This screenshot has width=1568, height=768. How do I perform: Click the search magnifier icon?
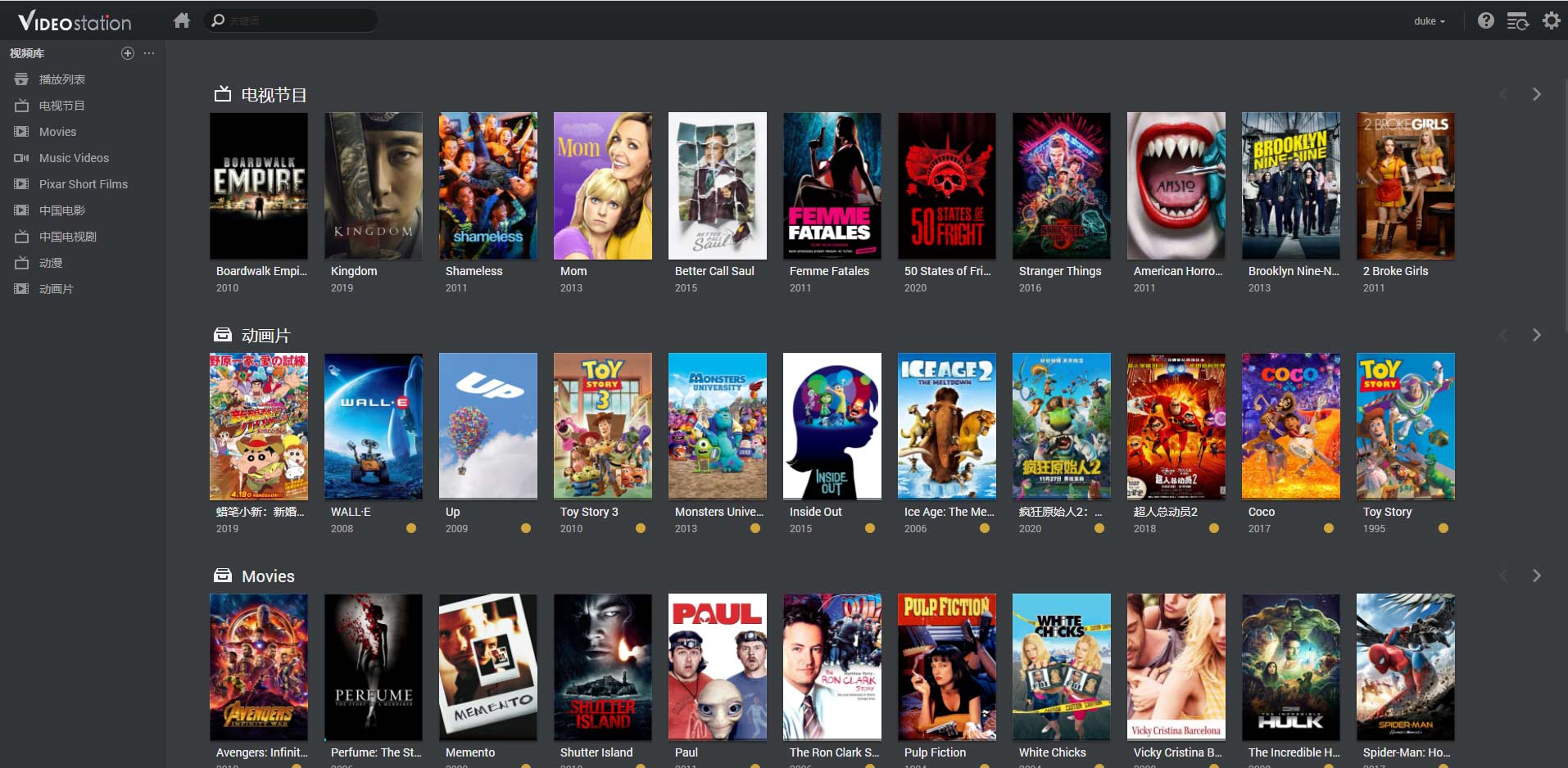coord(218,20)
